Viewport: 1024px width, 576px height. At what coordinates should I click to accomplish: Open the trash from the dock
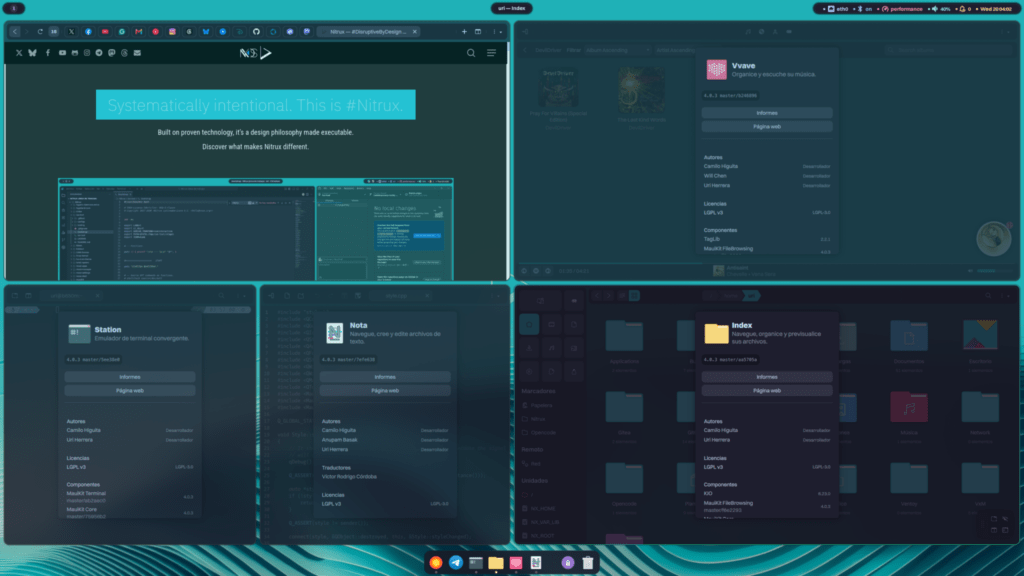(588, 563)
